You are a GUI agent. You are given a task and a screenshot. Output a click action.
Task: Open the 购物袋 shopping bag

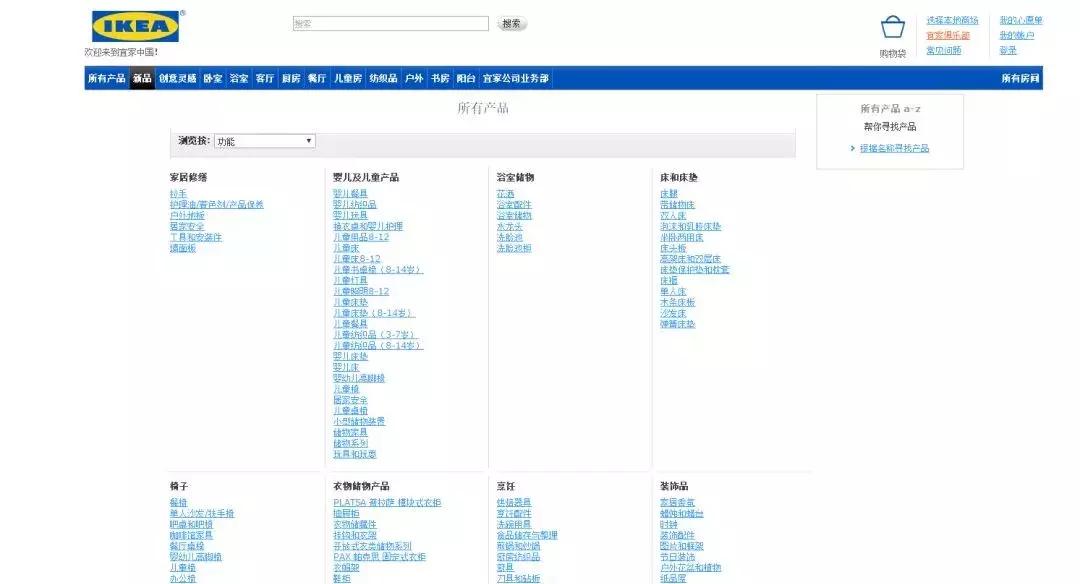click(891, 28)
